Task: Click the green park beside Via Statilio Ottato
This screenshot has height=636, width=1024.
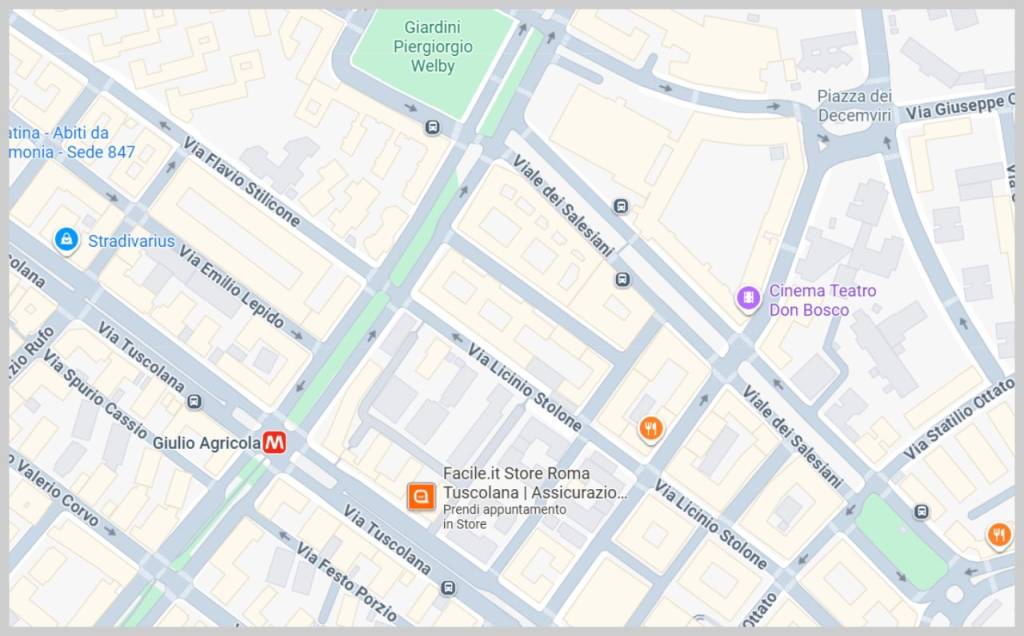Action: (x=901, y=541)
